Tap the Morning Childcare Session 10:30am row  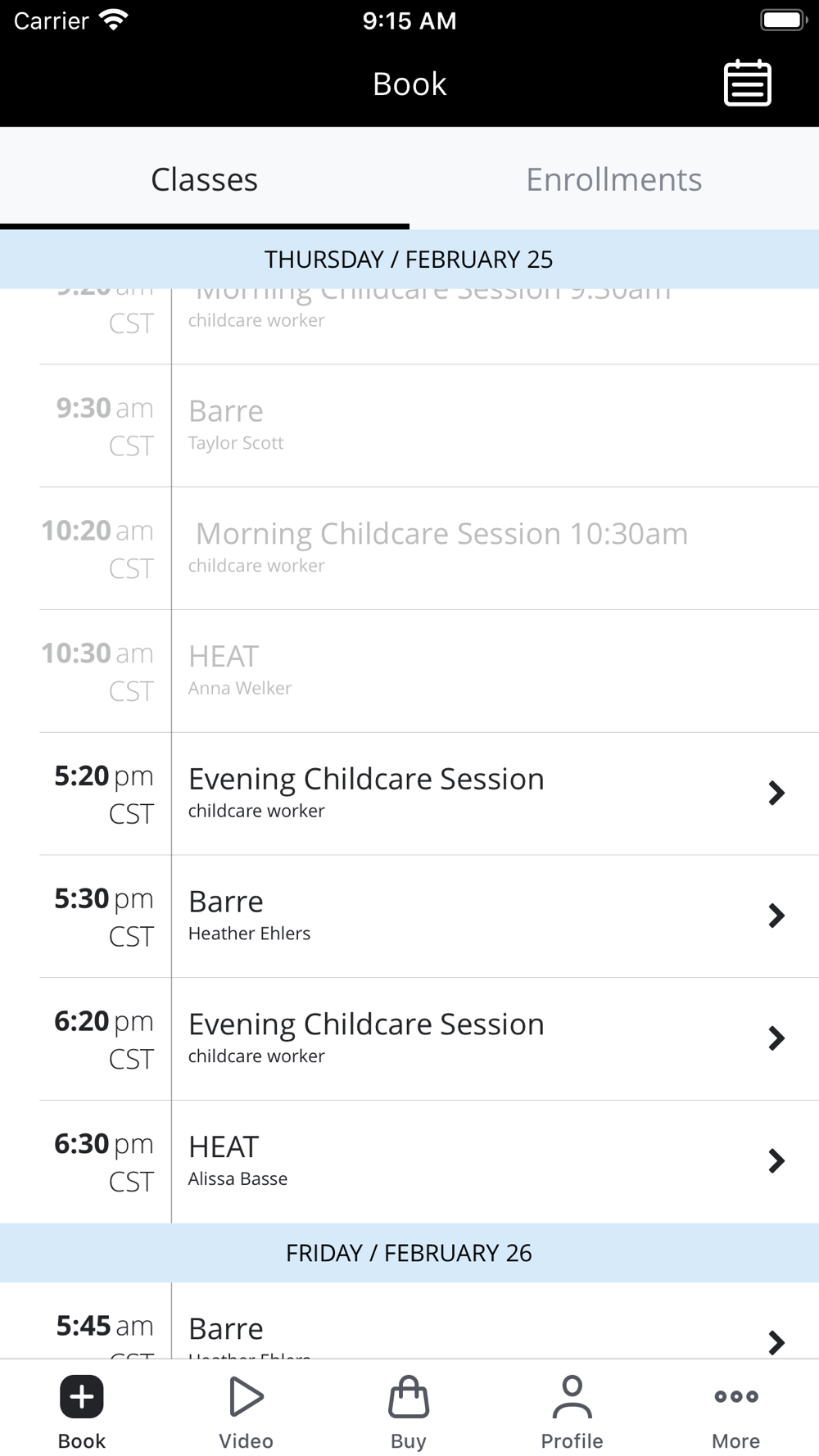(x=429, y=549)
